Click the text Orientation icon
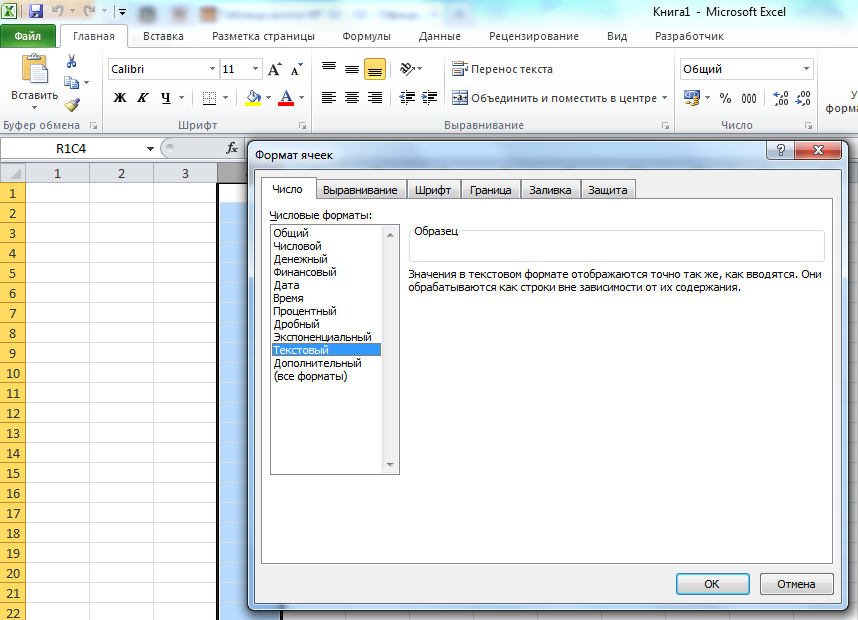 [x=407, y=69]
